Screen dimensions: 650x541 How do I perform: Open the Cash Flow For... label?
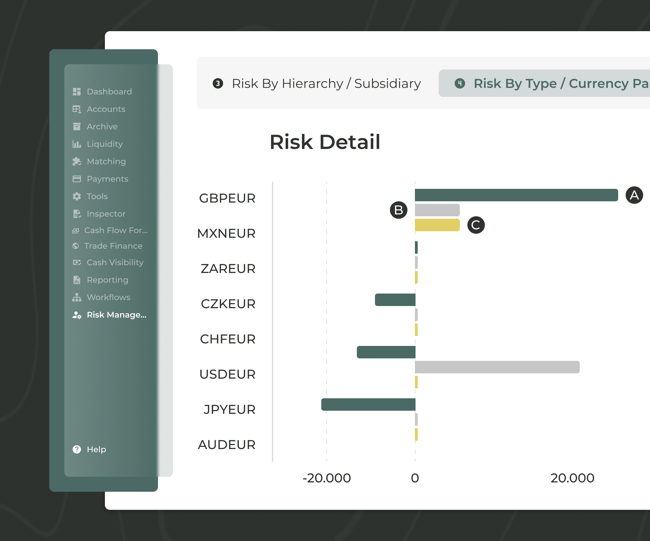point(116,230)
